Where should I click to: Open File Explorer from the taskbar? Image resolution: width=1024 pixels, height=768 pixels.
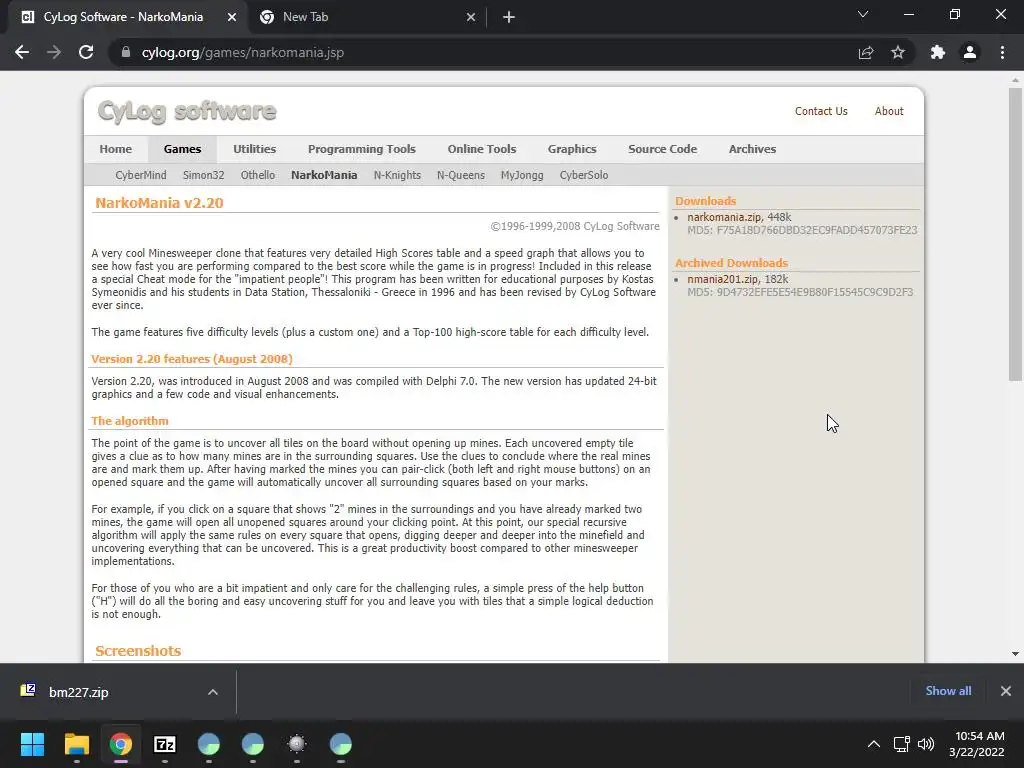tap(76, 744)
